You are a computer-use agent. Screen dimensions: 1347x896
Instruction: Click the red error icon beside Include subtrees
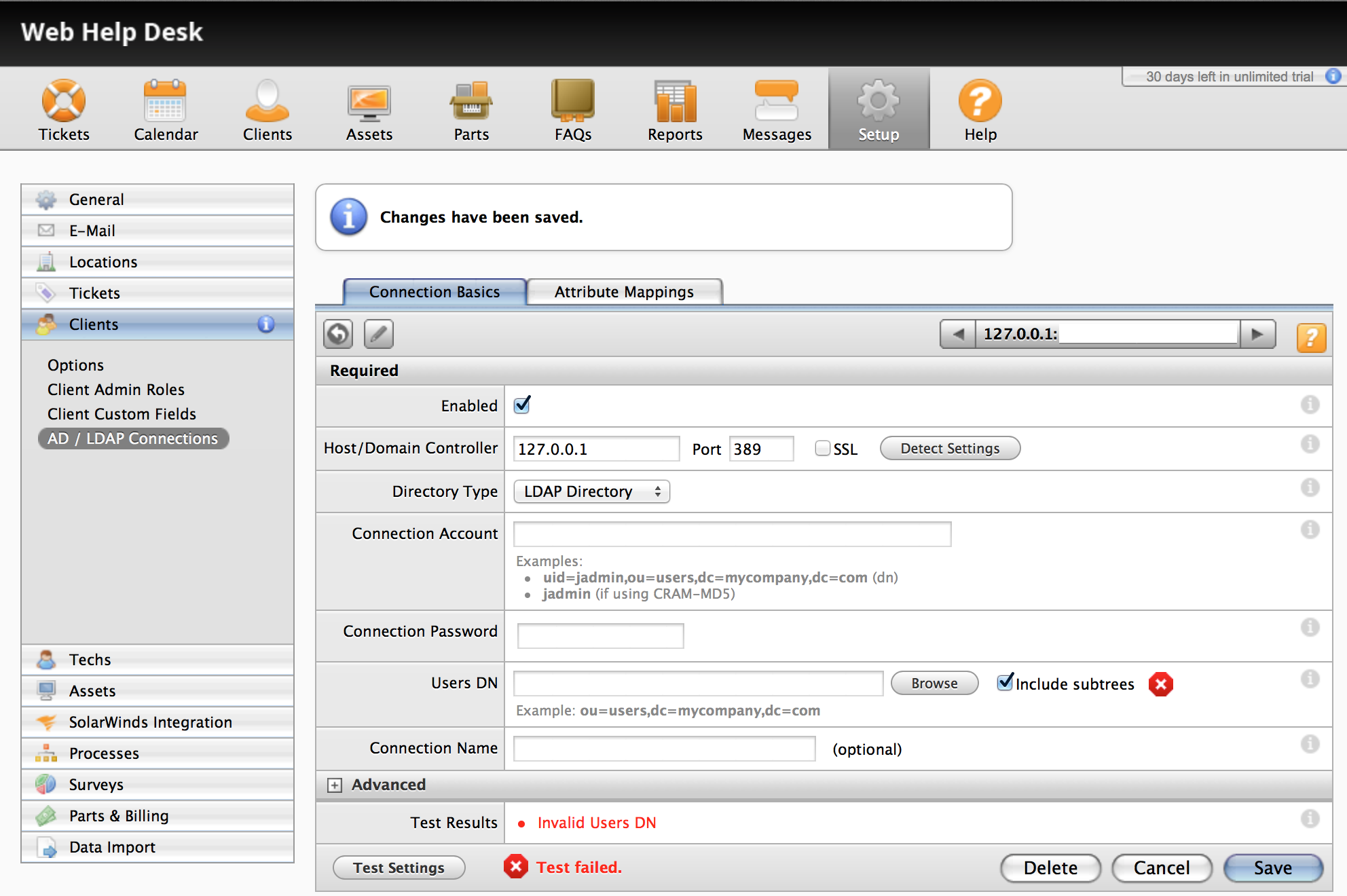[1161, 684]
